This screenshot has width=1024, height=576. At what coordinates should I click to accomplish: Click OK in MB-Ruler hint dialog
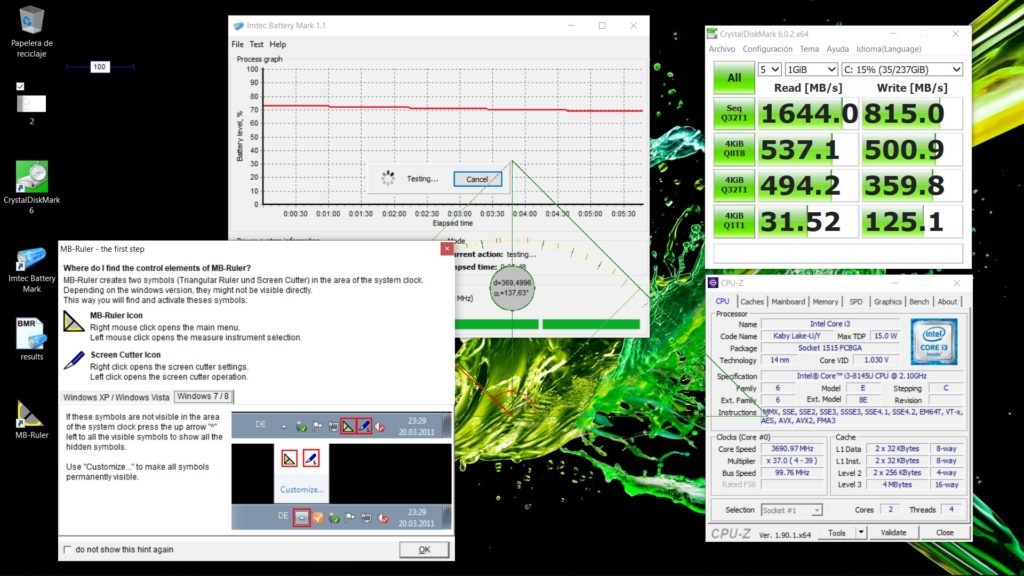[x=424, y=549]
